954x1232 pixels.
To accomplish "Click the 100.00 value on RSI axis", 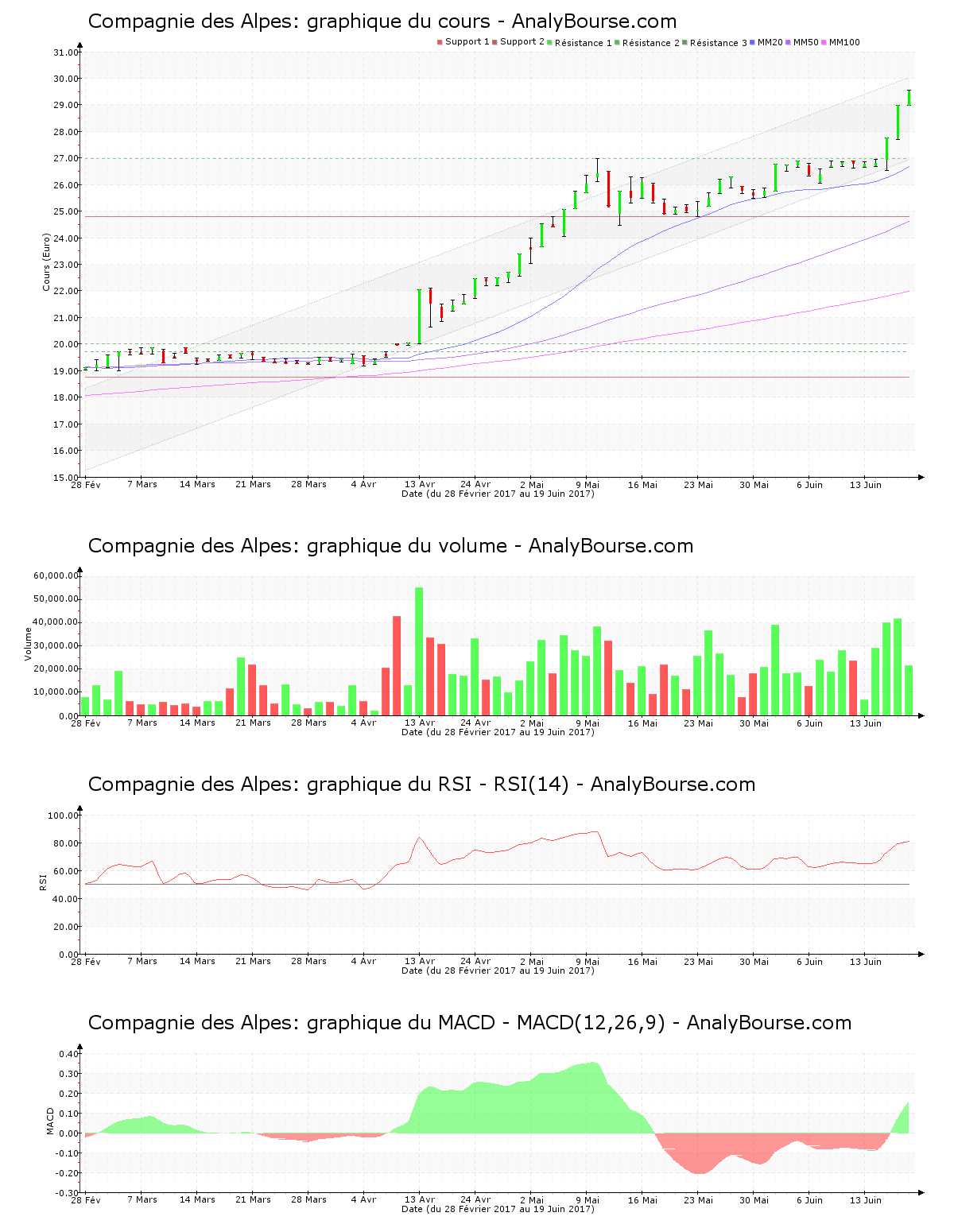I will point(63,816).
